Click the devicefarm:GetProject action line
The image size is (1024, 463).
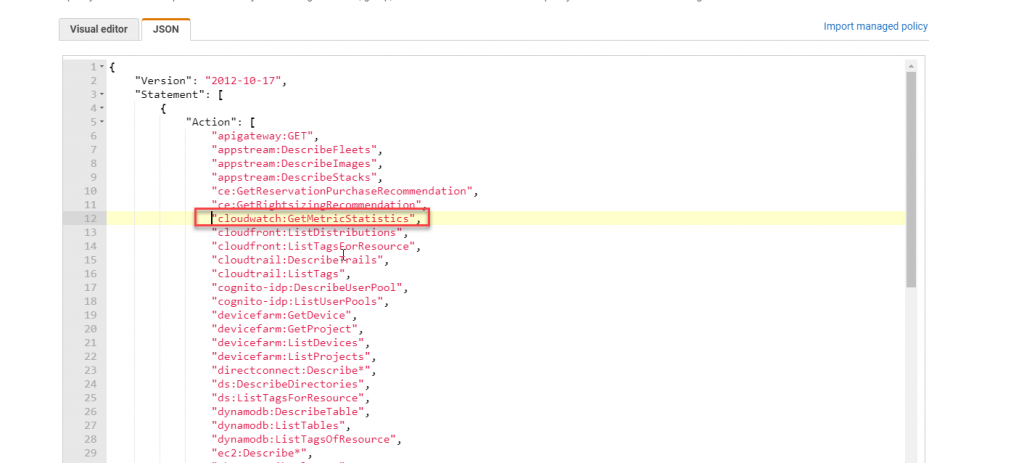(x=285, y=329)
